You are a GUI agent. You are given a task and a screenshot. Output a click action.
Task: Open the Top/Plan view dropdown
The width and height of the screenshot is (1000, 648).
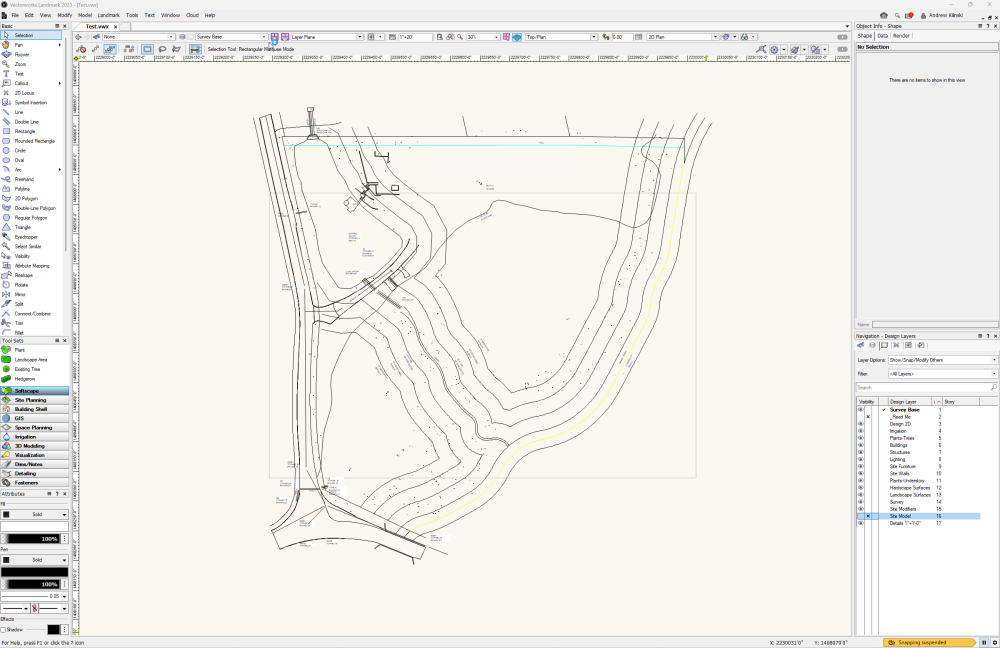pyautogui.click(x=594, y=36)
